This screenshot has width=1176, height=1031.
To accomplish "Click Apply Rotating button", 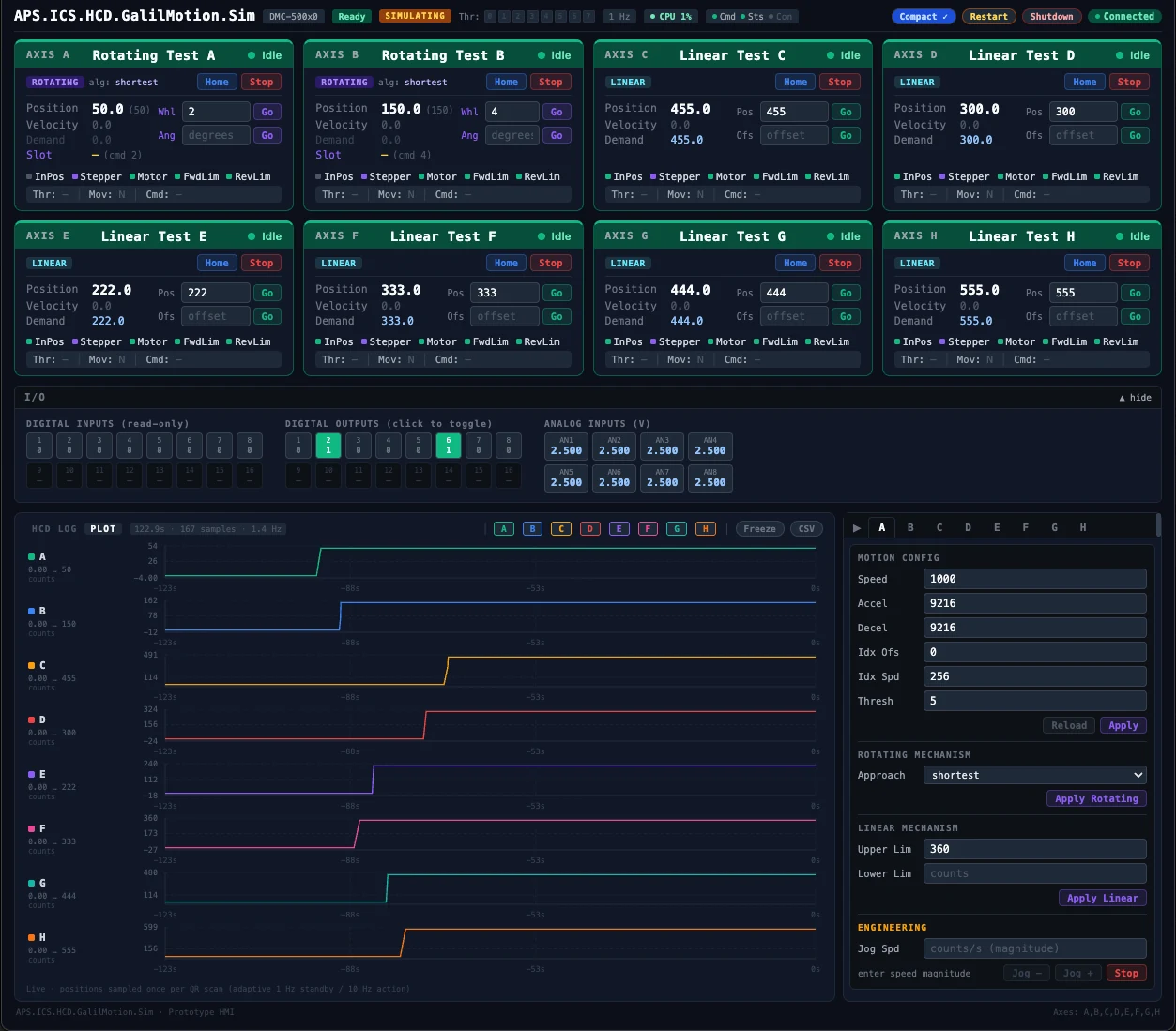I will coord(1096,798).
